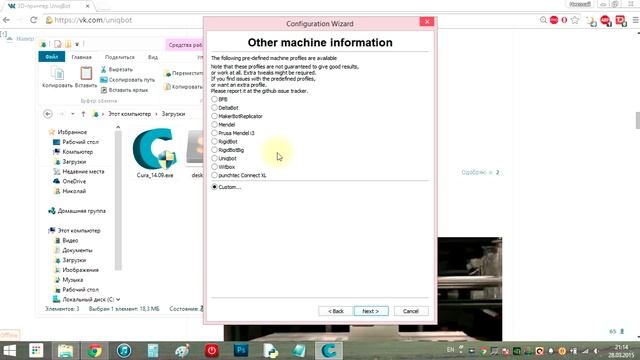The image size is (640, 360).
Task: Click Next in the Configuration Wizard
Action: click(371, 311)
